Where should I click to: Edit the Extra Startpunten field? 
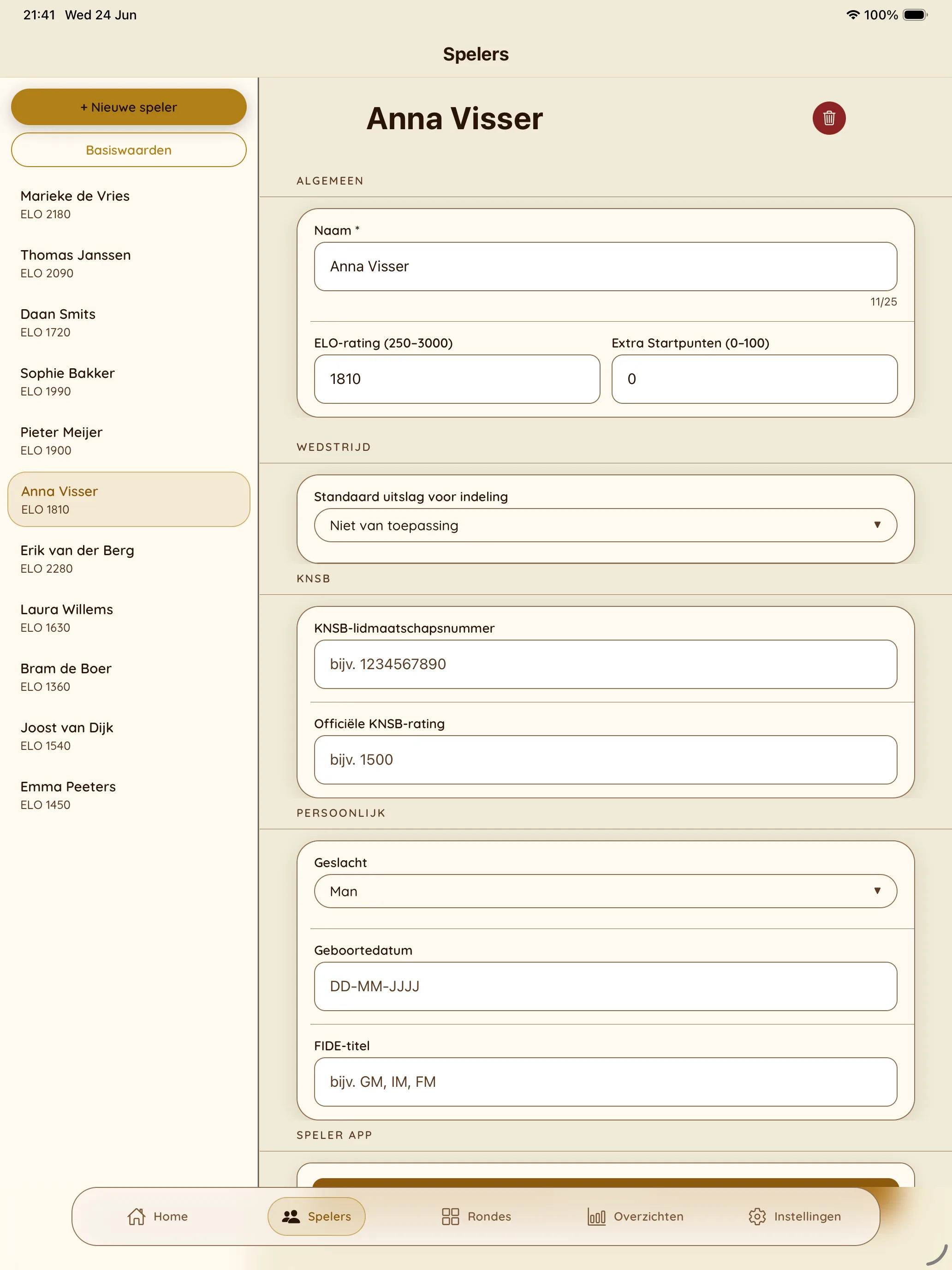pos(754,379)
